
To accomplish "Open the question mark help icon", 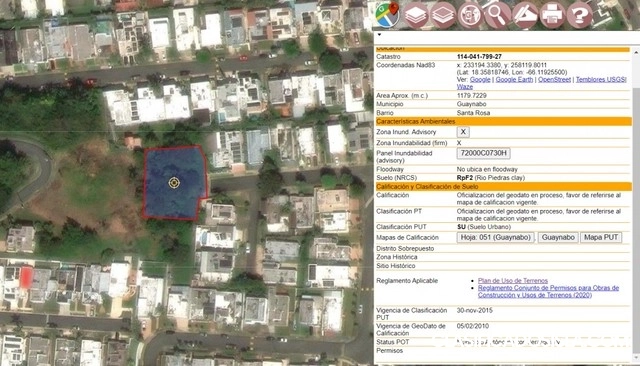I will 580,15.
